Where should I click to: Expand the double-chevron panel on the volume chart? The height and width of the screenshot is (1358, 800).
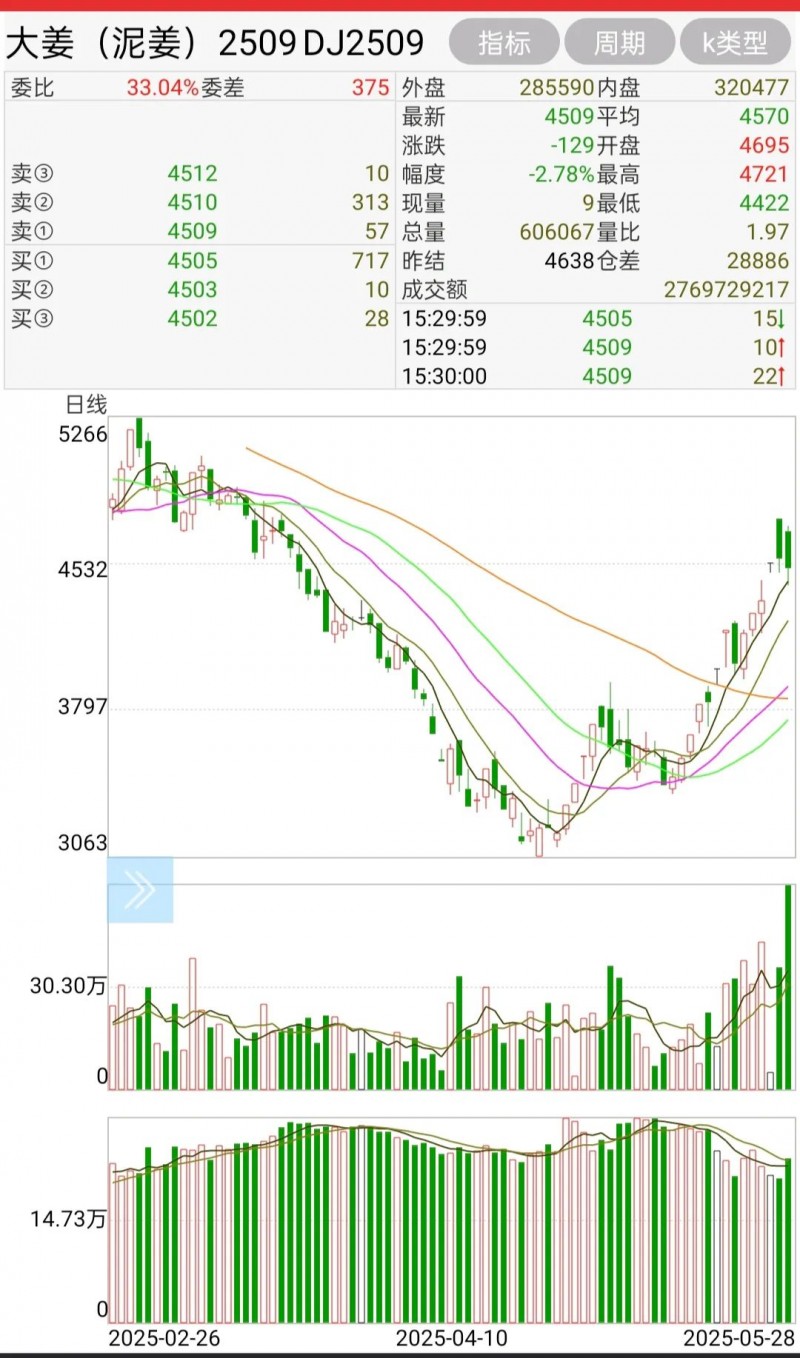tap(140, 890)
